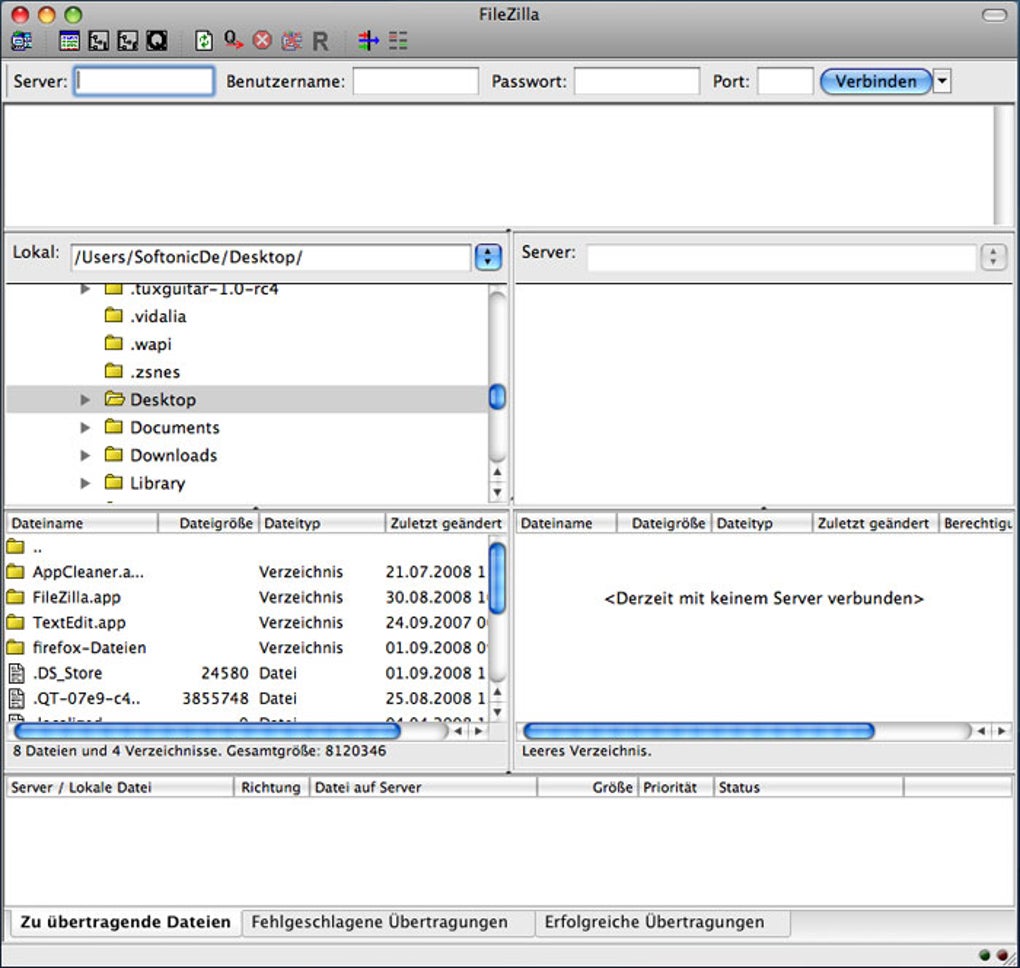Open the Site Manager icon

tap(21, 41)
